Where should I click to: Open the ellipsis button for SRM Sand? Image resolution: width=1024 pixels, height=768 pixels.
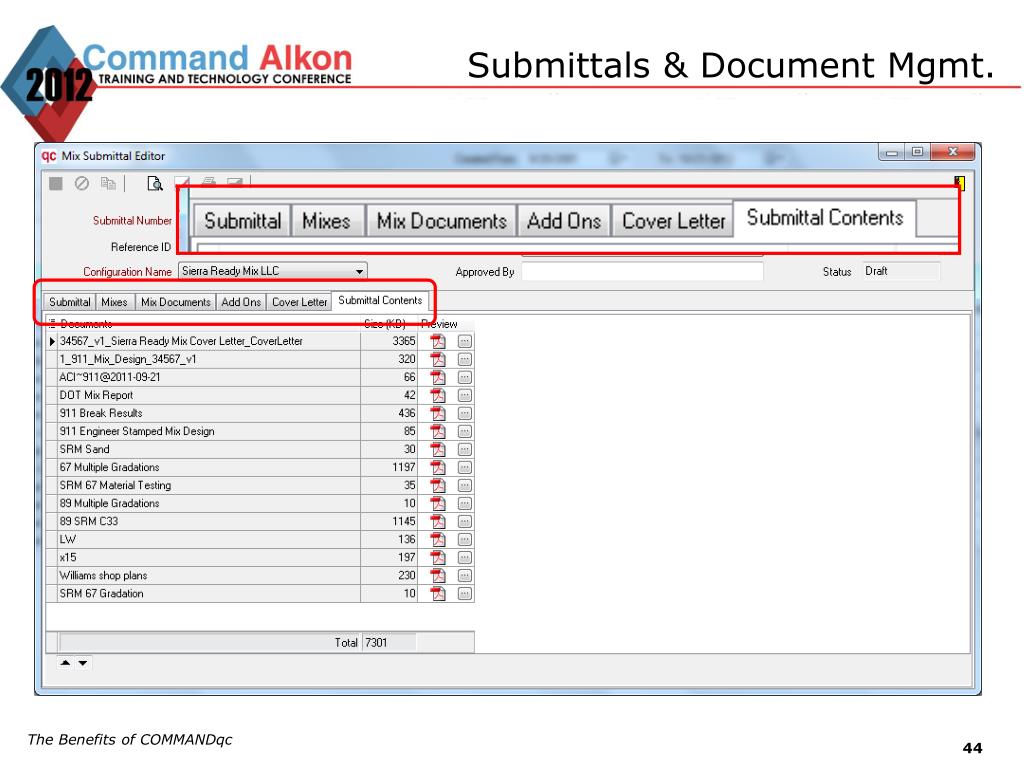pos(464,449)
